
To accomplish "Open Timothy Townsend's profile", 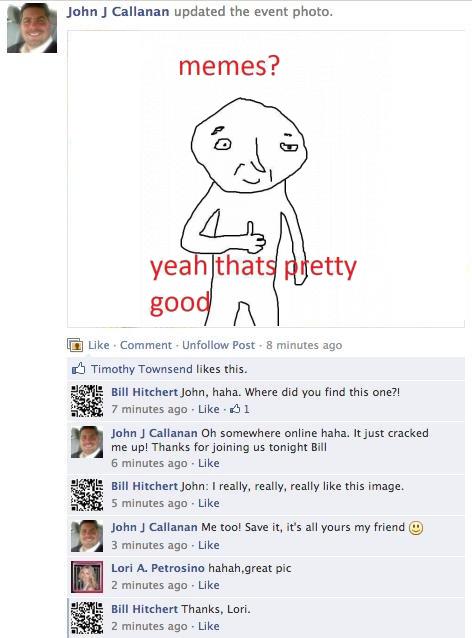I will pos(142,369).
